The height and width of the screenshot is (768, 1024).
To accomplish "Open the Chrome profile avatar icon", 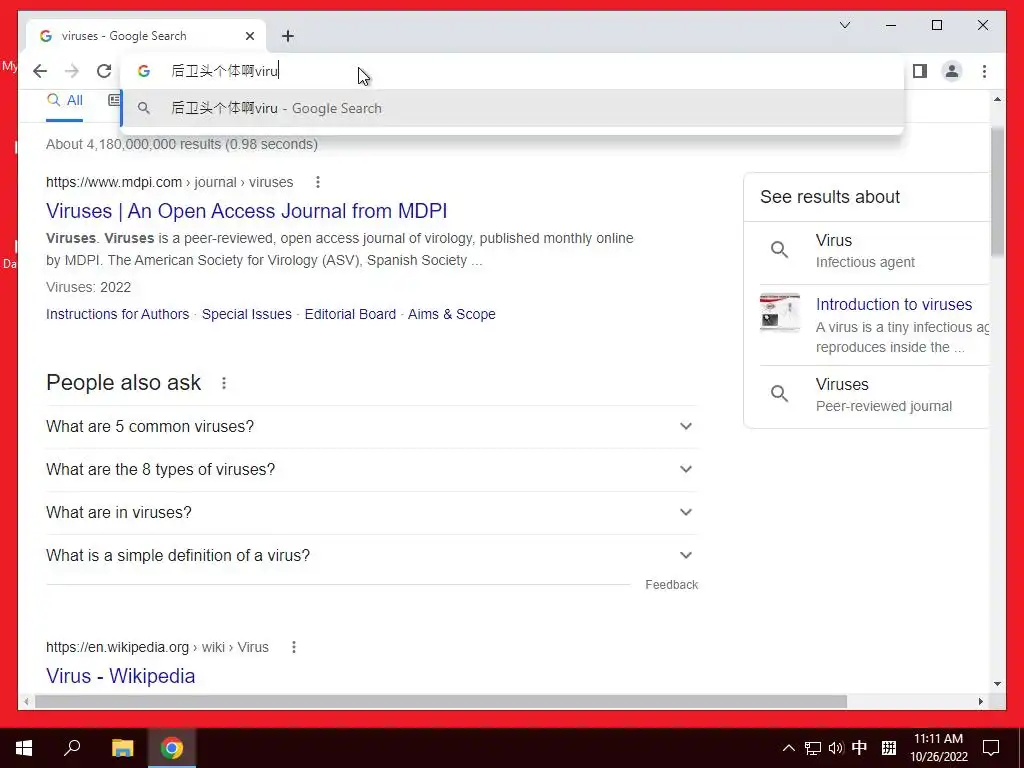I will coord(952,71).
